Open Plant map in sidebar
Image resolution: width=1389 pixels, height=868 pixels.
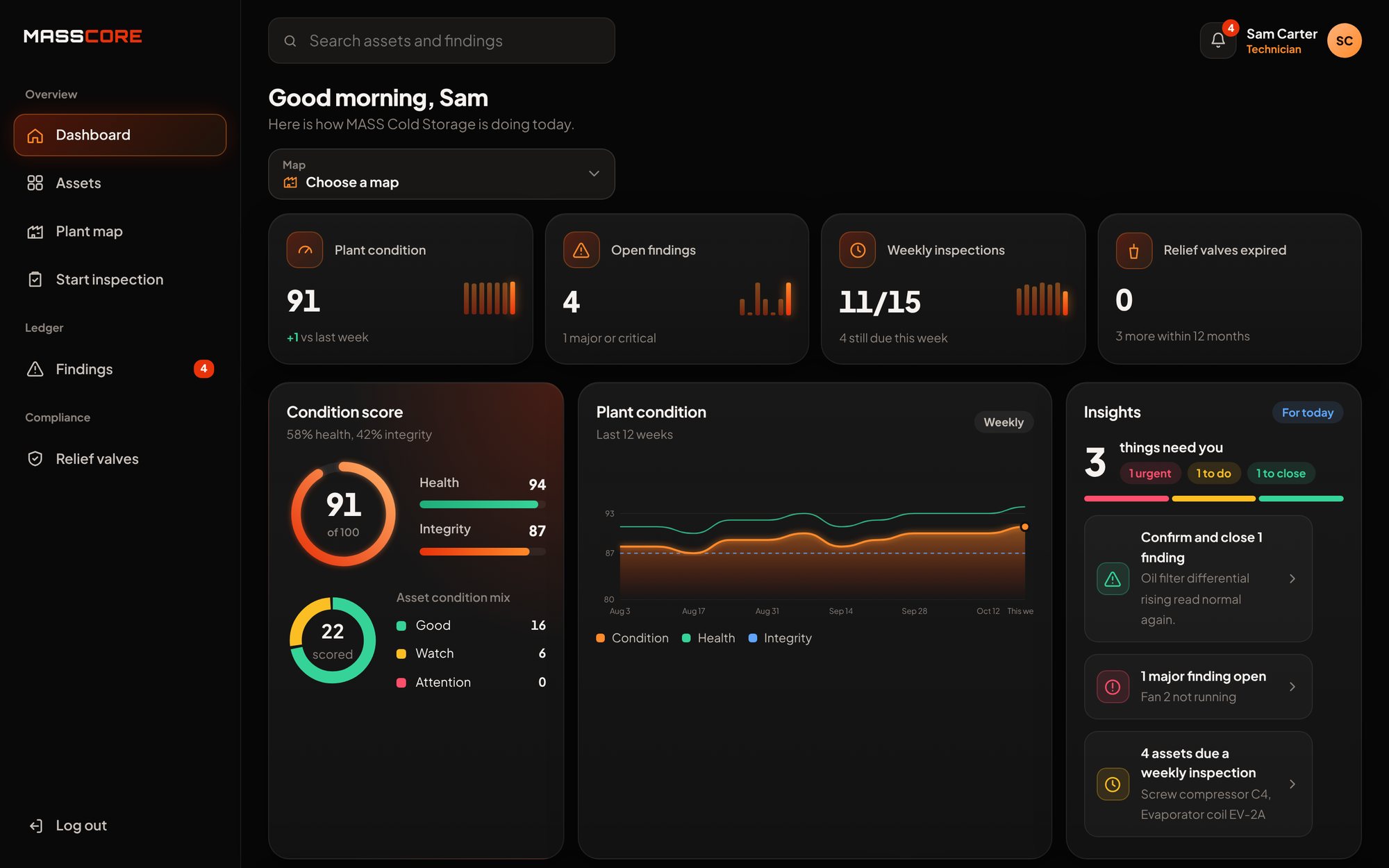(120, 231)
